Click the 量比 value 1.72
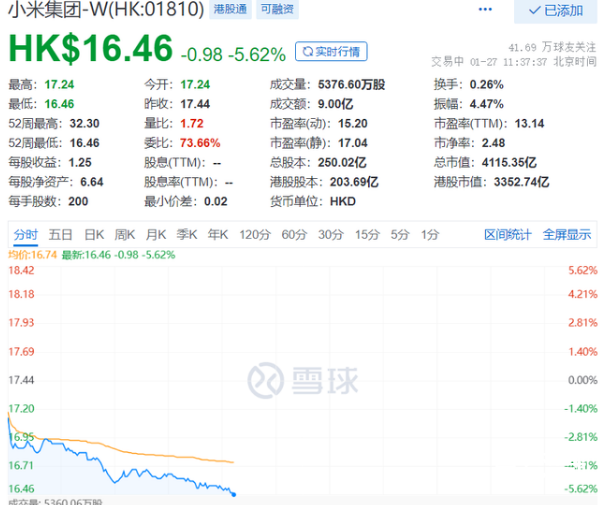This screenshot has width=610, height=505. click(x=192, y=123)
